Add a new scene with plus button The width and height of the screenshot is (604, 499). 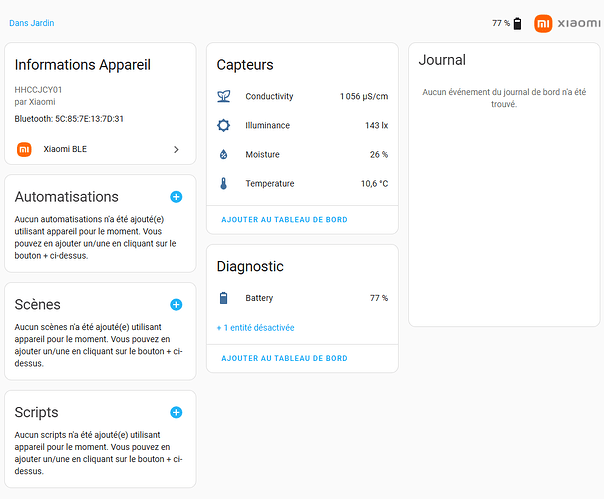pyautogui.click(x=176, y=304)
